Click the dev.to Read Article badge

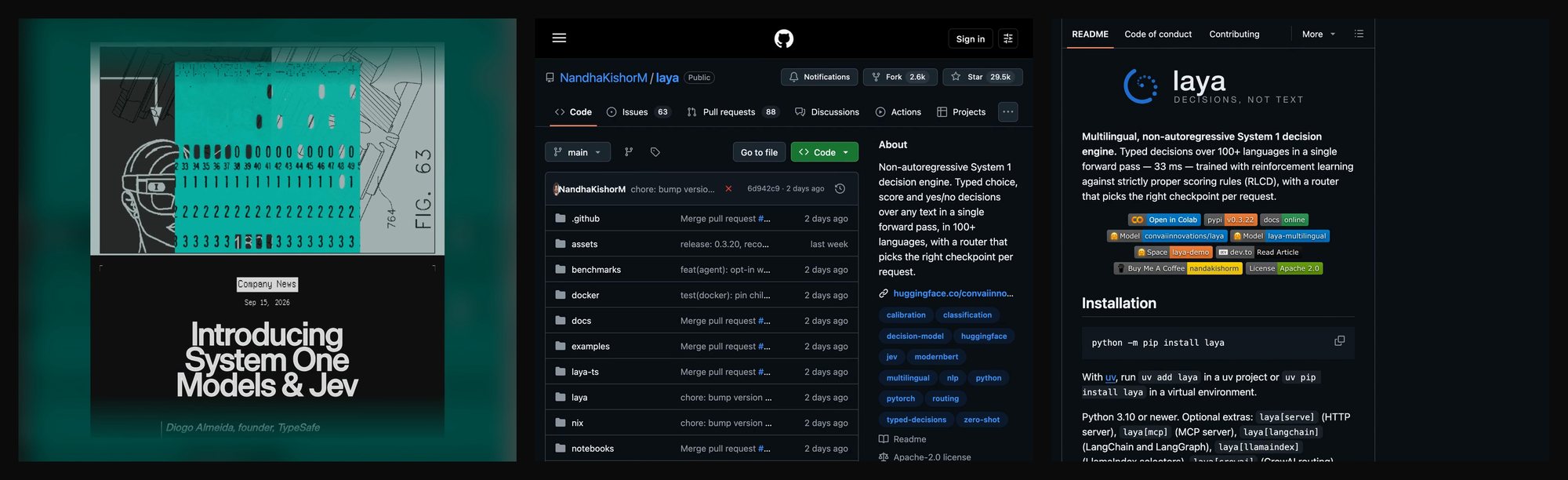click(x=1257, y=253)
